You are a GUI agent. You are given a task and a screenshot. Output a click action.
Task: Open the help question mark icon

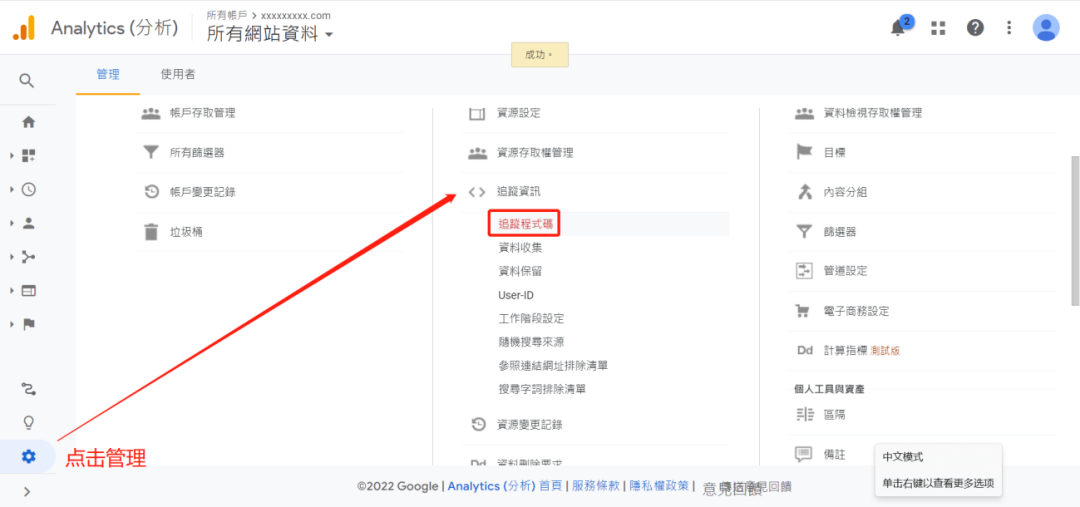click(975, 28)
